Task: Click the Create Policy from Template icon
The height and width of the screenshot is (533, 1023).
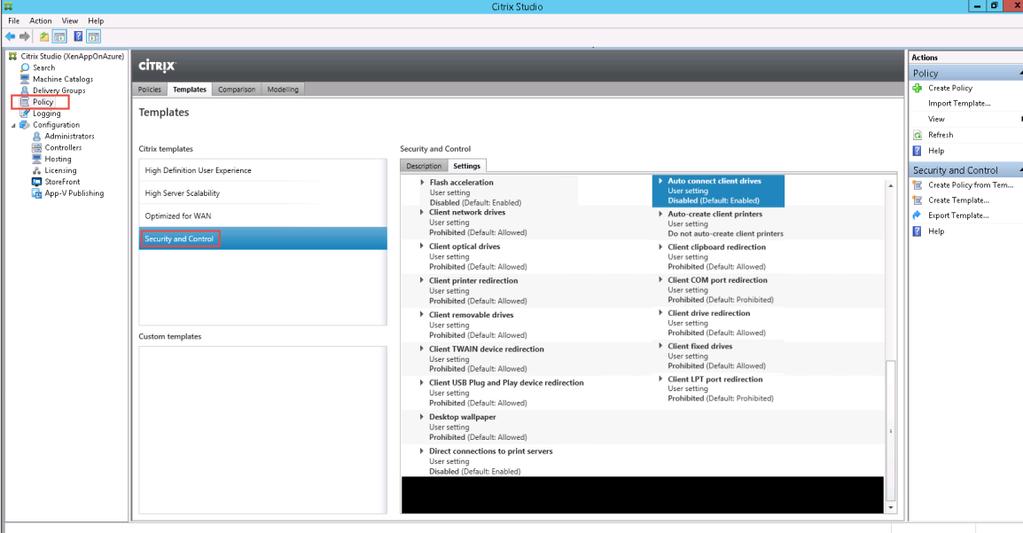Action: pyautogui.click(x=917, y=185)
